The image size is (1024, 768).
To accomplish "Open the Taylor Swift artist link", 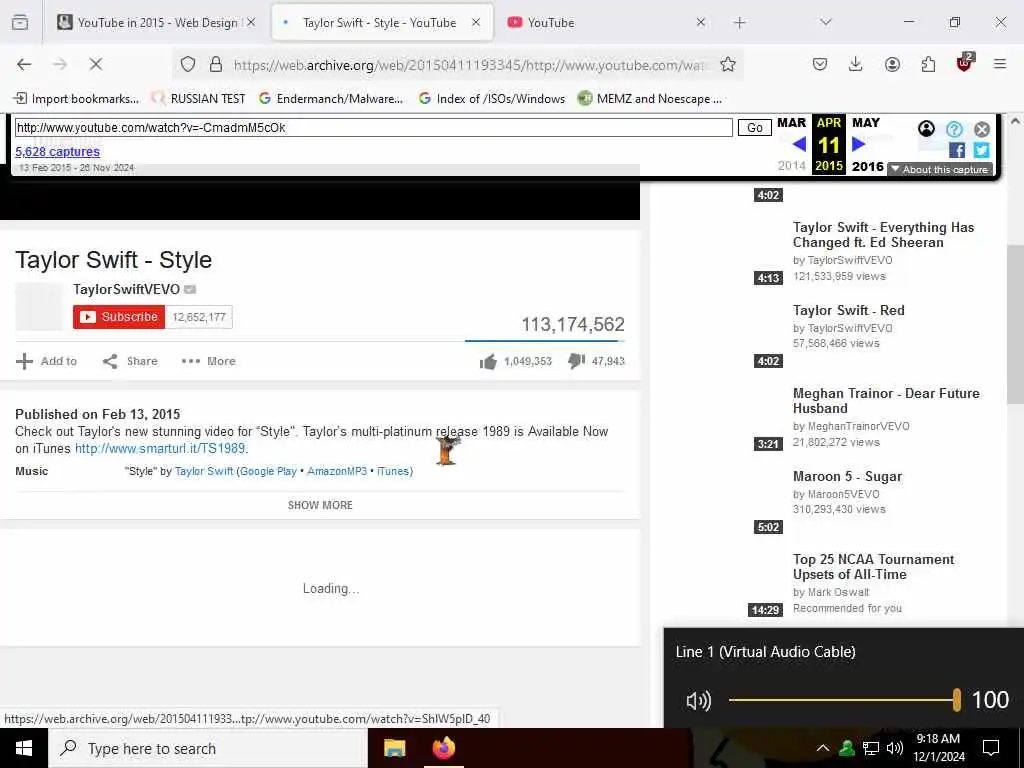I will pos(204,471).
